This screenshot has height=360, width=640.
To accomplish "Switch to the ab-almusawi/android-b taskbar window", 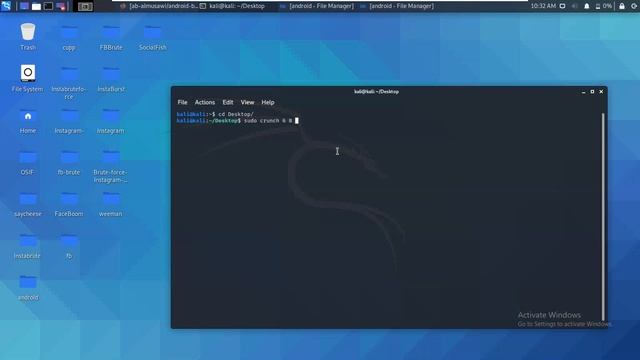I will point(159,6).
